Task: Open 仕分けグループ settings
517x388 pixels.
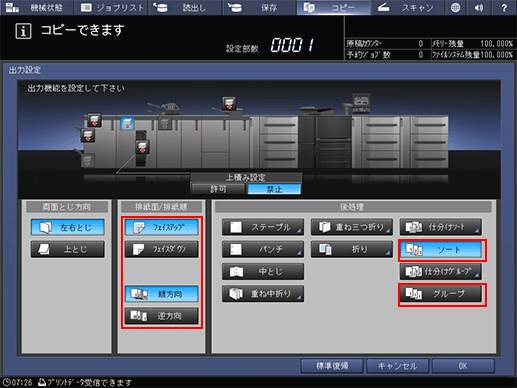Action: coord(441,272)
